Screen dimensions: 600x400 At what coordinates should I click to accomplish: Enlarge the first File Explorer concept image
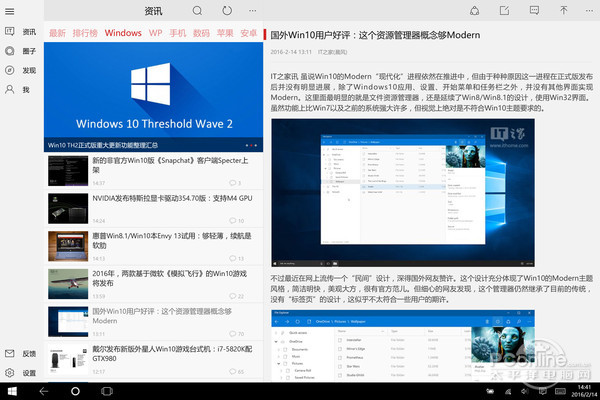point(403,193)
